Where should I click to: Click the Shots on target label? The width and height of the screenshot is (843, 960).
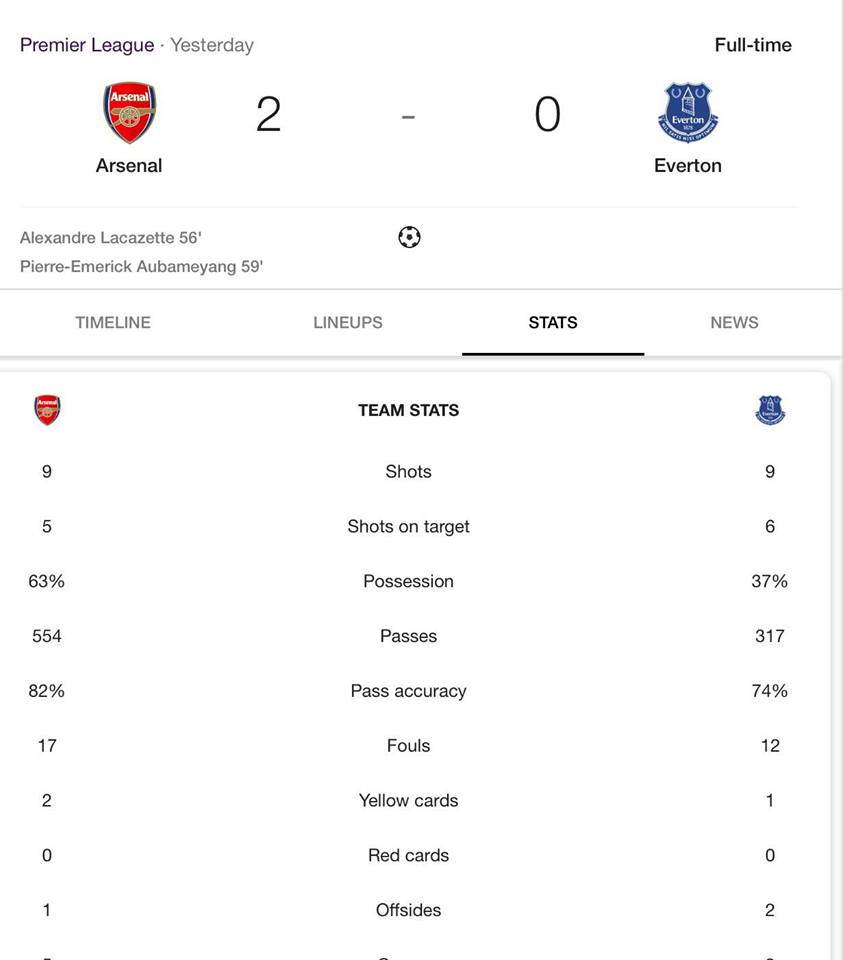408,527
